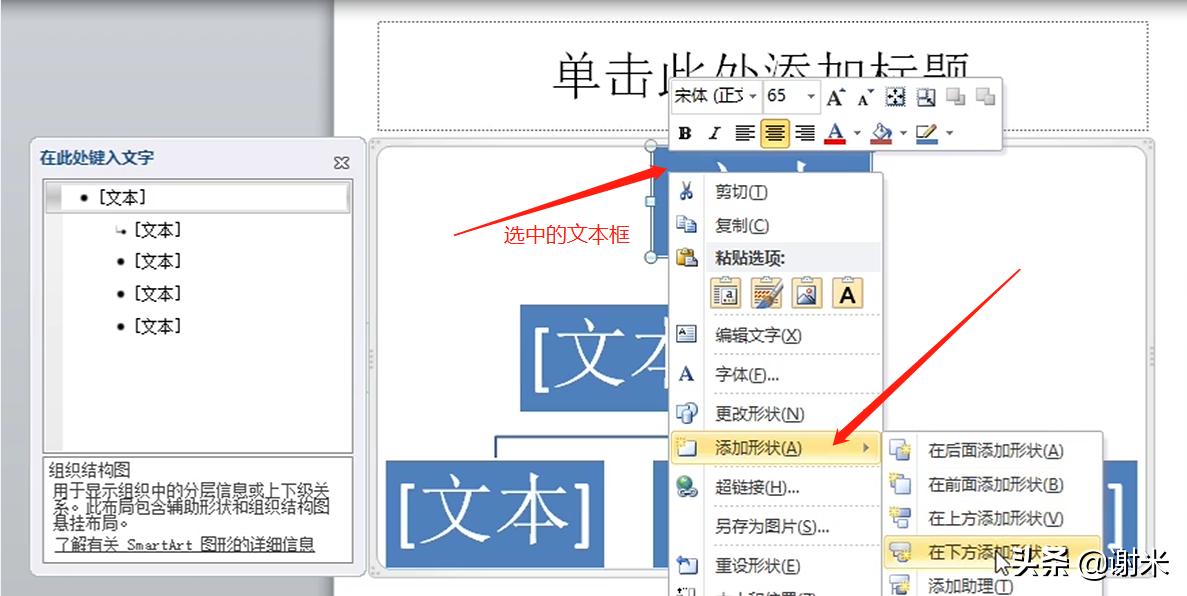The height and width of the screenshot is (596, 1187).
Task: Toggle bold formatting on the mini toolbar
Action: pos(685,133)
